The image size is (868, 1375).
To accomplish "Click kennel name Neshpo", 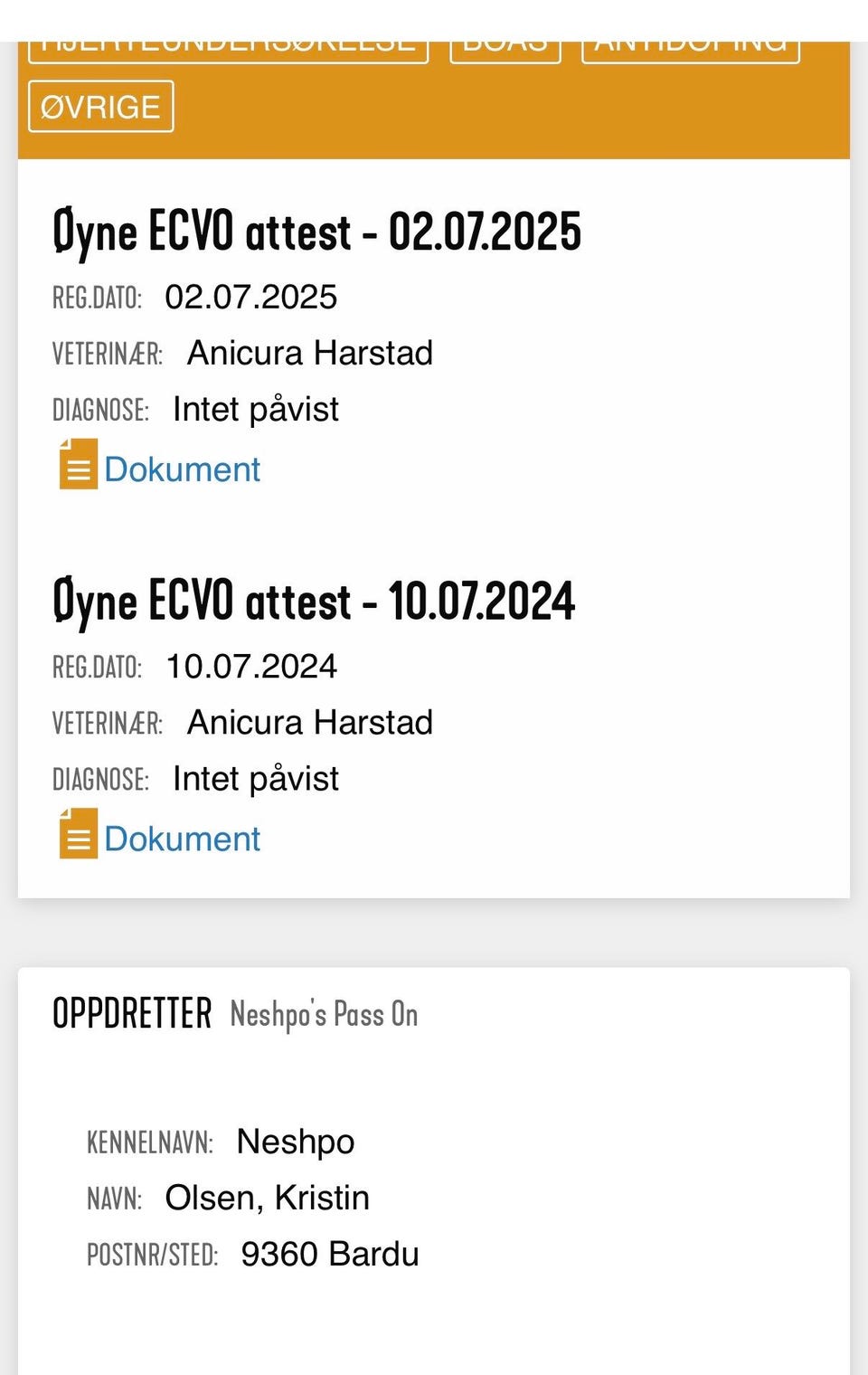I will pyautogui.click(x=295, y=1142).
